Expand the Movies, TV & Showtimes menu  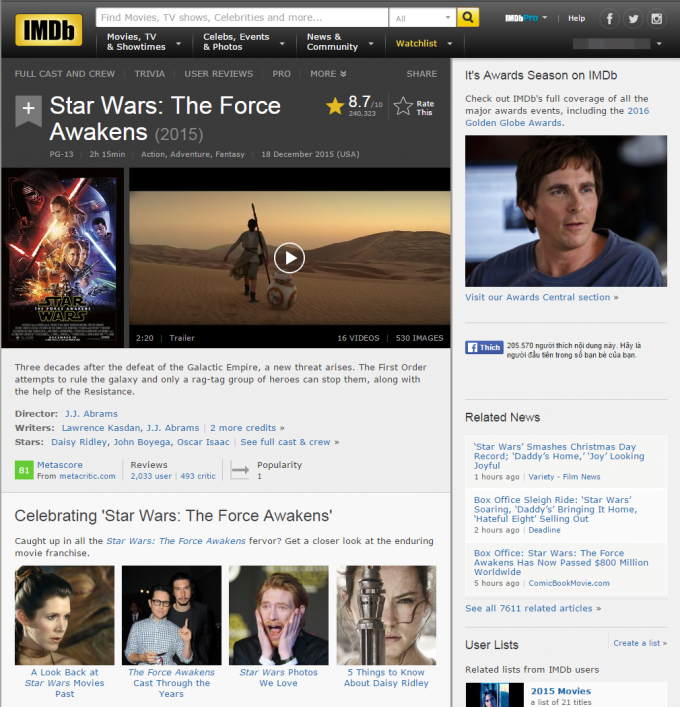point(143,42)
